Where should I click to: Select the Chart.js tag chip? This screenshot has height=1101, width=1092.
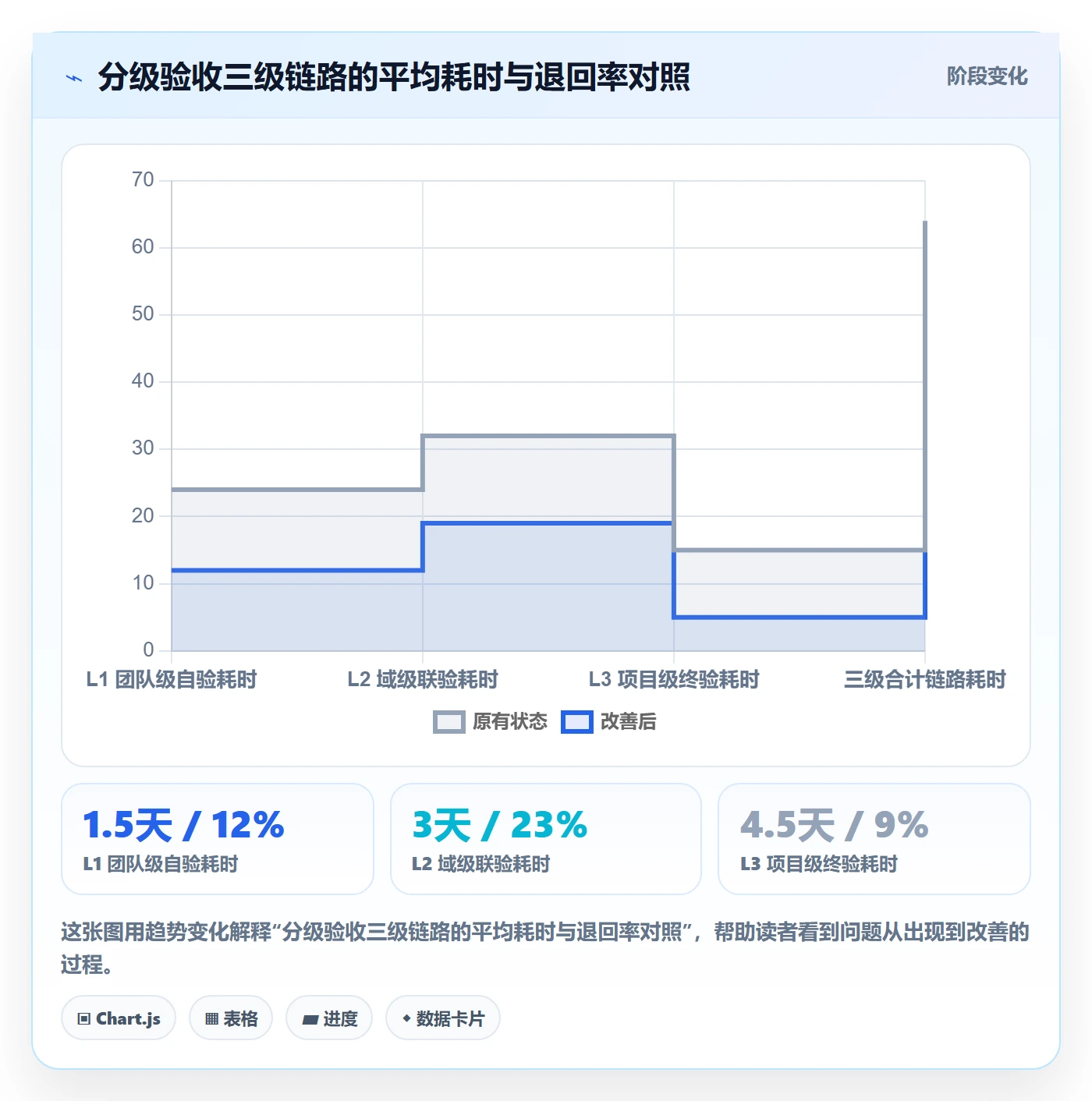coord(119,1018)
